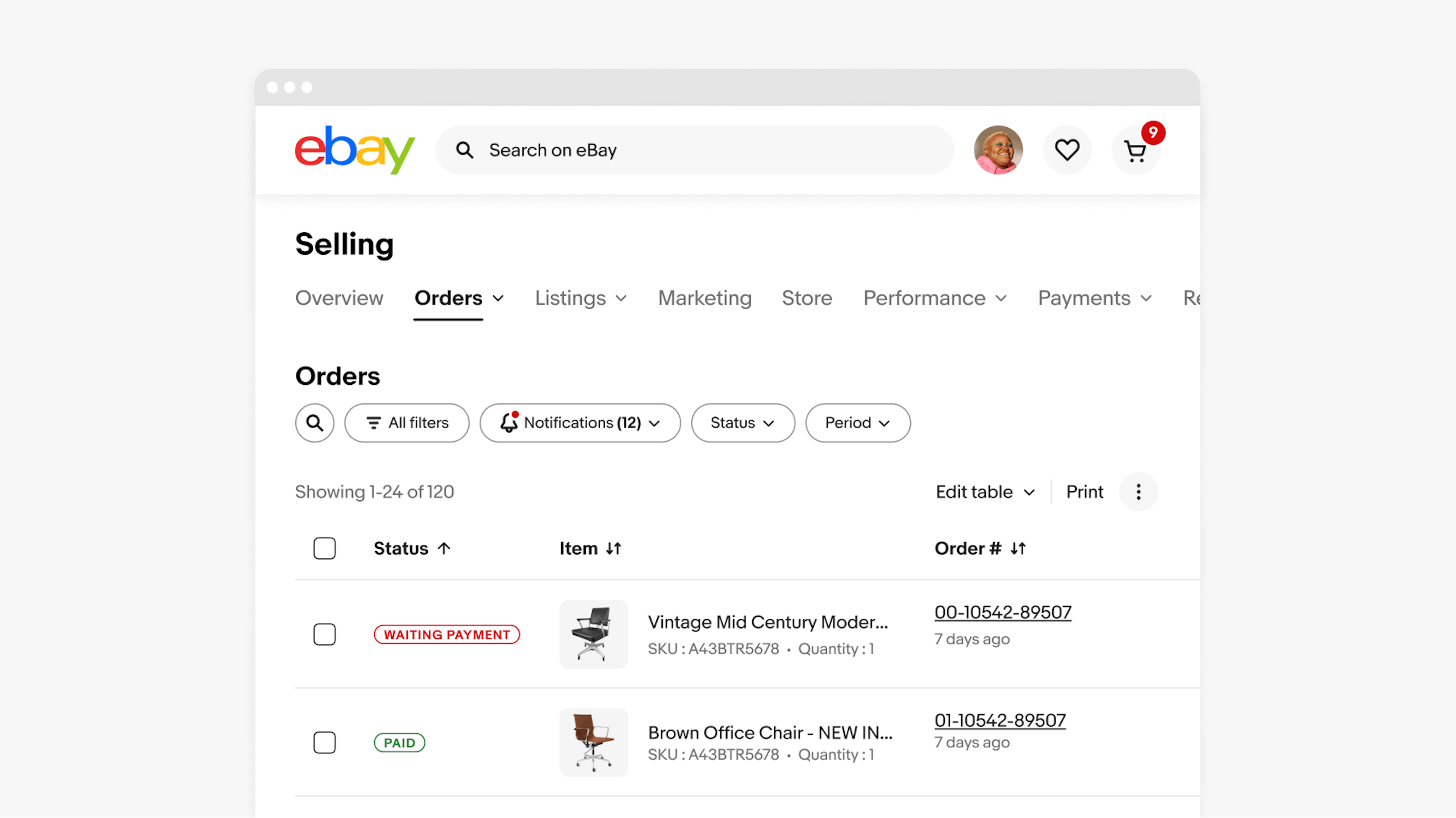
Task: Click the Brown Office Chair product thumbnail
Action: click(x=591, y=742)
